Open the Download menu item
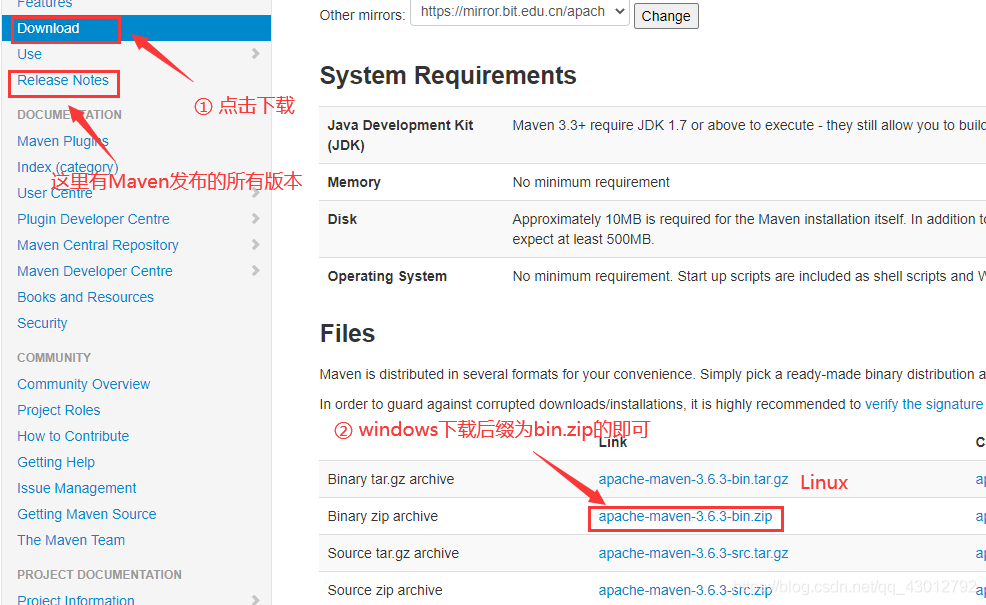The width and height of the screenshot is (986, 605). pos(48,28)
